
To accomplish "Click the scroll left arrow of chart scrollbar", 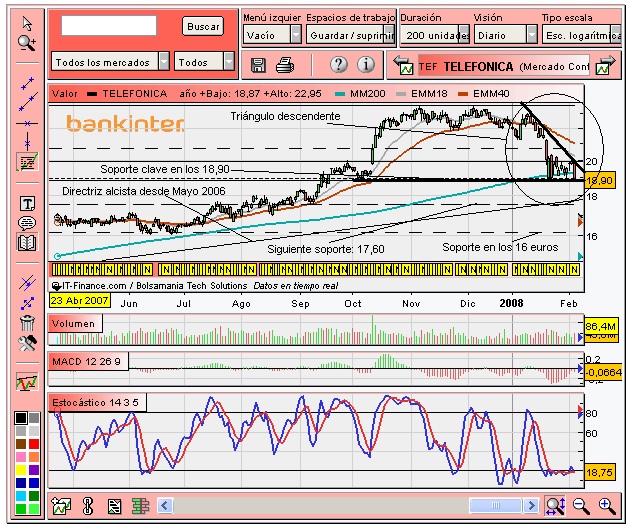I will [x=165, y=505].
